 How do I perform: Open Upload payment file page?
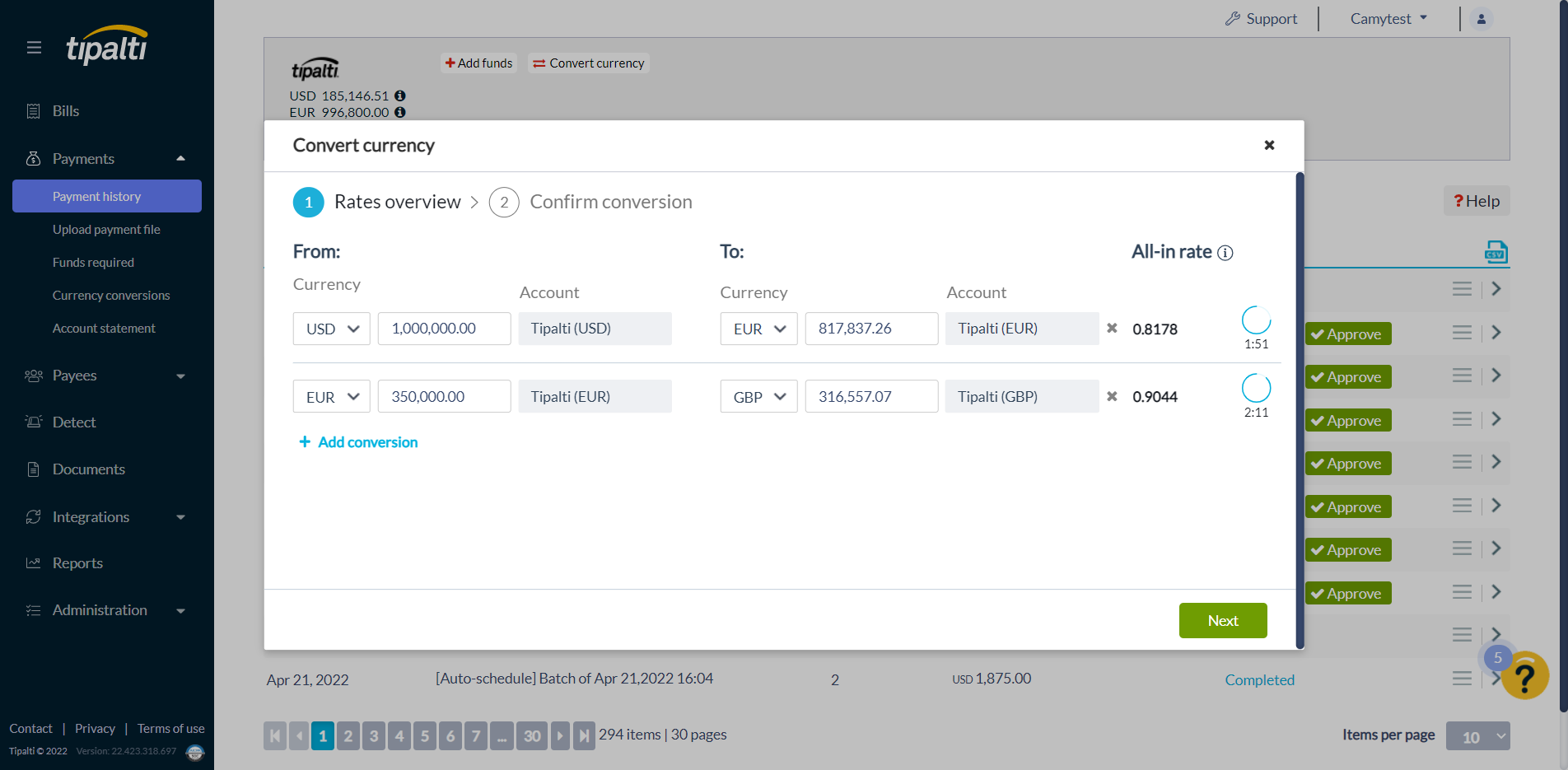tap(106, 230)
